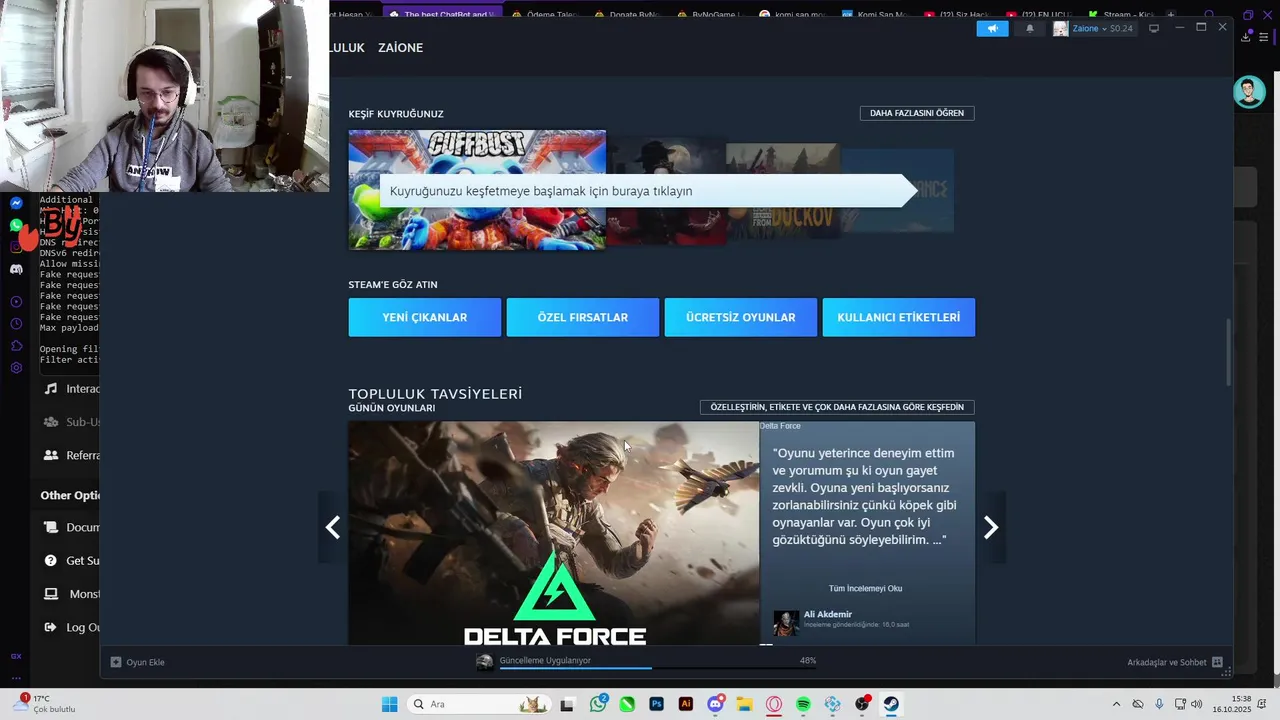This screenshot has height=720, width=1280.
Task: Open browser downloads icon on right edge
Action: pos(1246,37)
